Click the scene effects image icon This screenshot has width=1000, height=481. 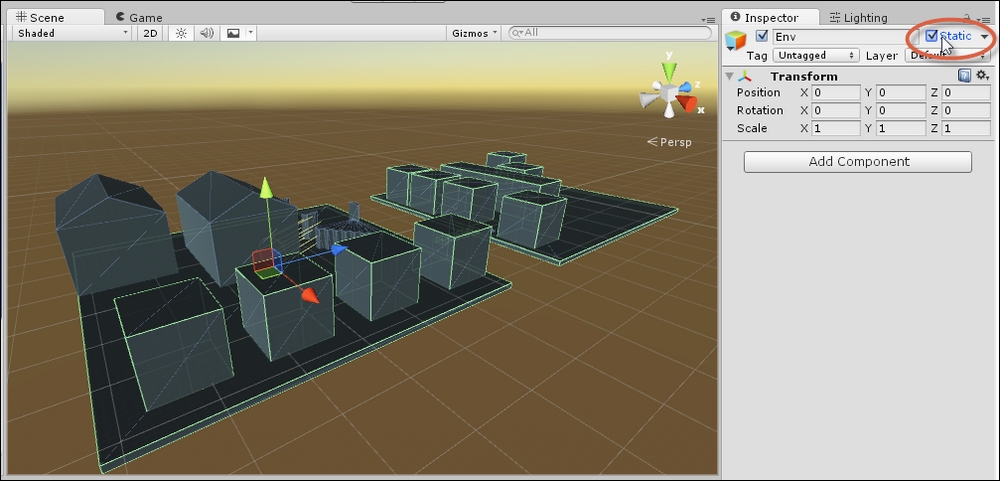233,33
